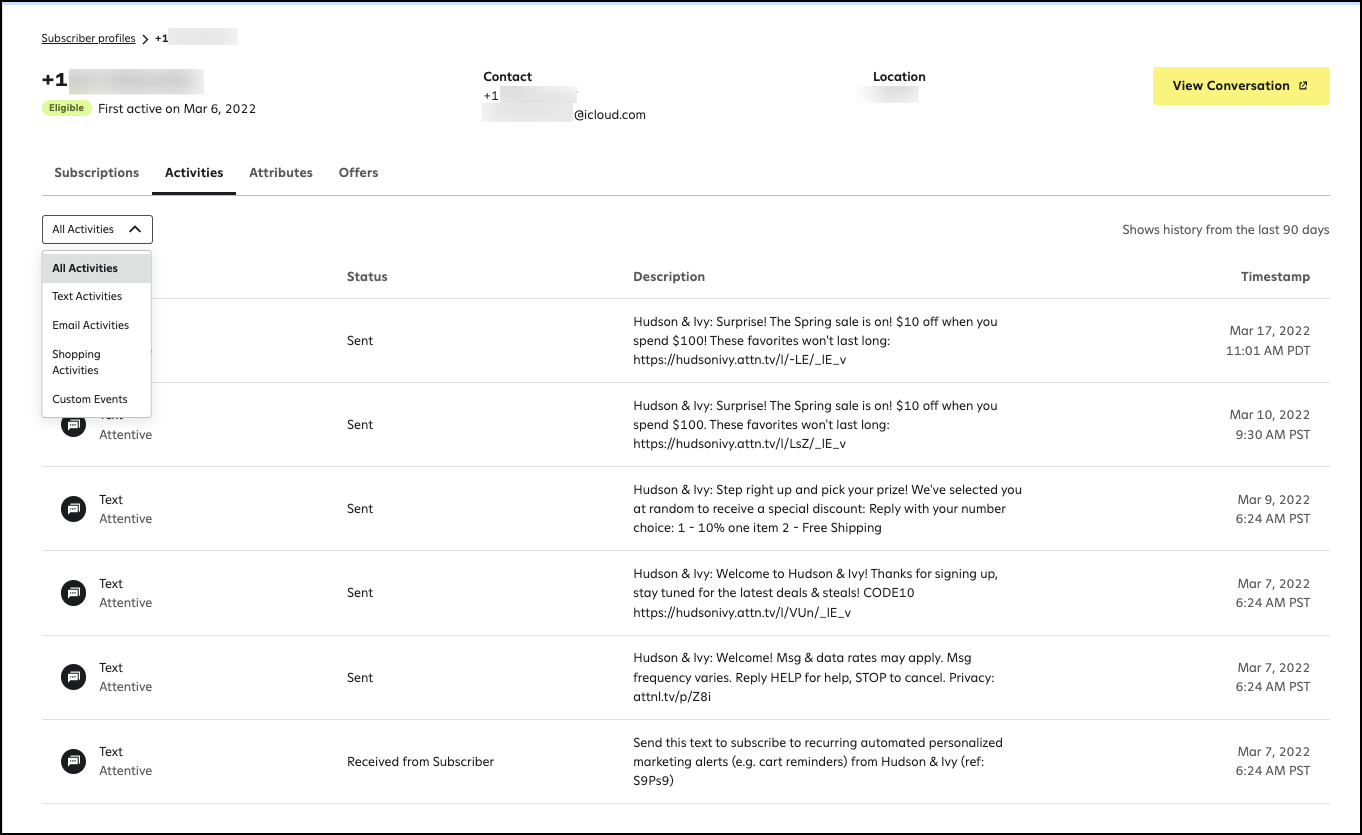Click the message icon for Received from Subscriber row
Viewport: 1362px width, 835px height.
[73, 761]
